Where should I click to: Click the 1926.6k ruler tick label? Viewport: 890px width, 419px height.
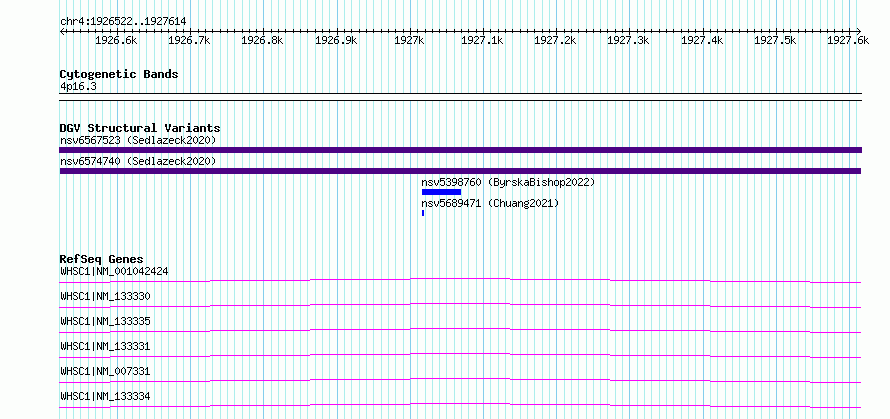coord(116,40)
